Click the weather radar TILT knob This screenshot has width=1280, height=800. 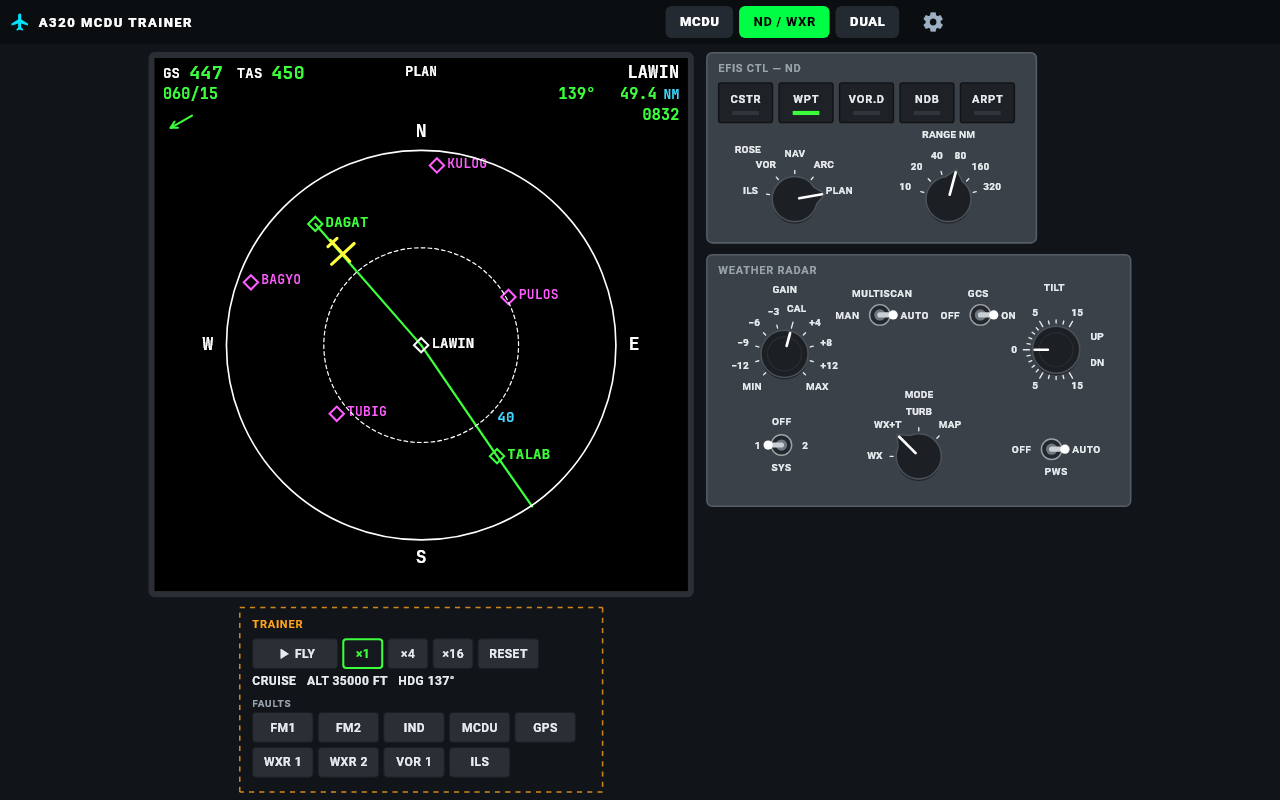coord(1056,350)
